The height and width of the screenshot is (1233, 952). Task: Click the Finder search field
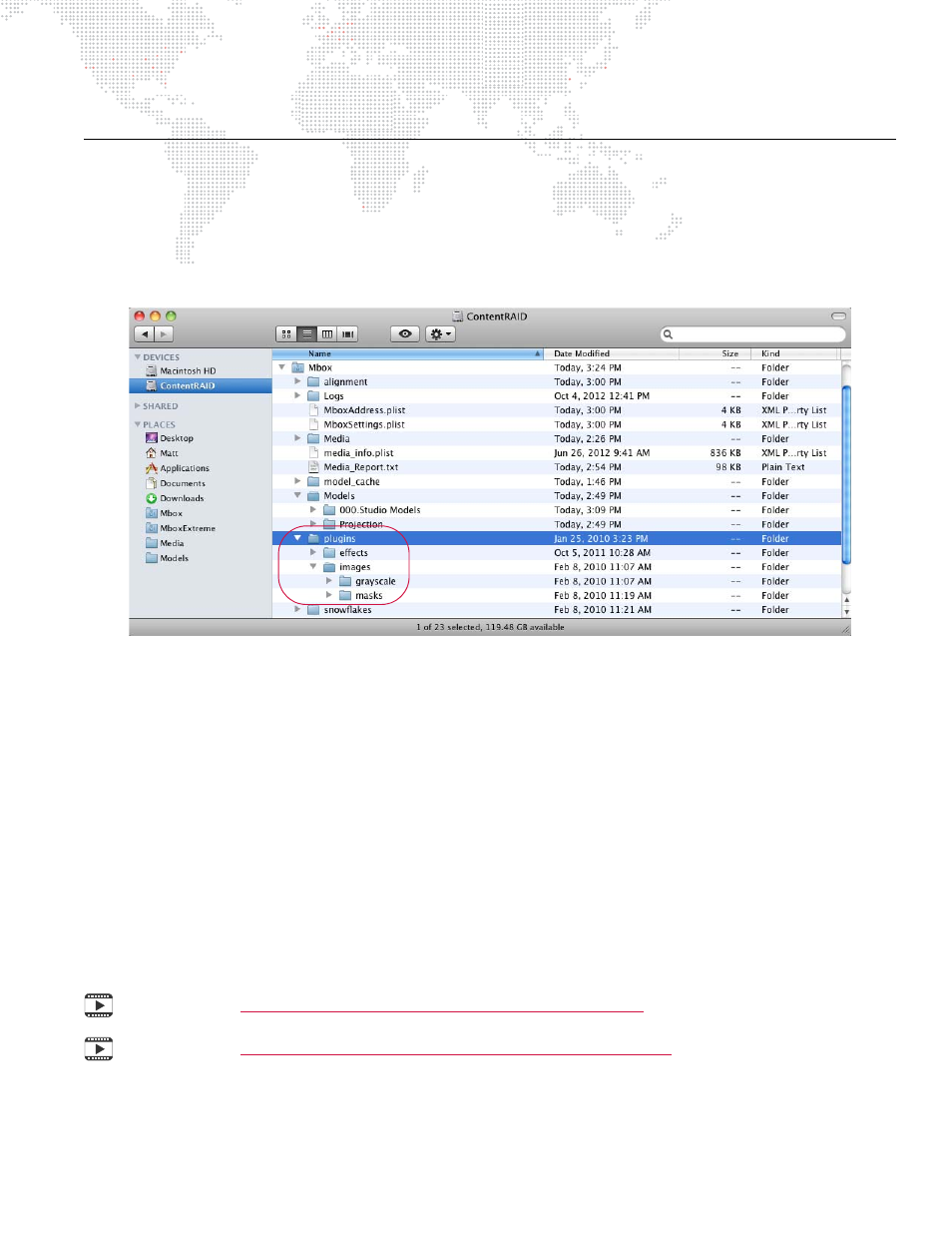click(x=753, y=334)
